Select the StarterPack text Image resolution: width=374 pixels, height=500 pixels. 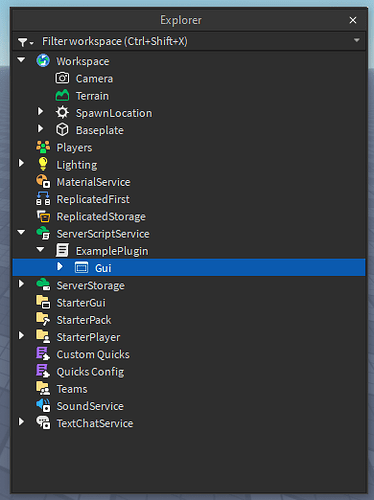coord(84,320)
